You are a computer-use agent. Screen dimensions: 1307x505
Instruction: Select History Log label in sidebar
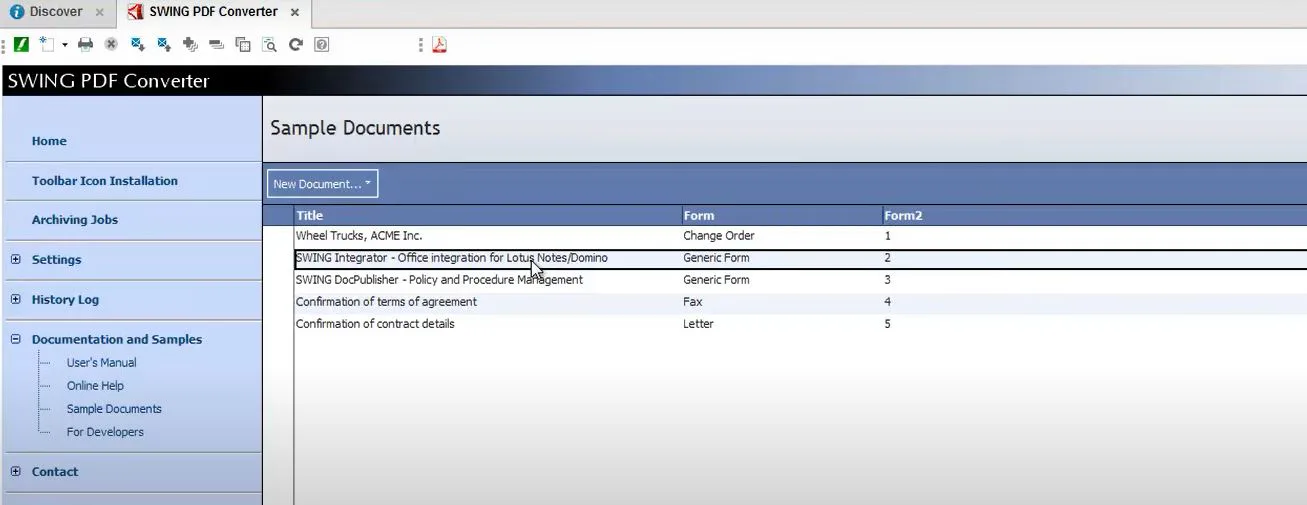(65, 300)
